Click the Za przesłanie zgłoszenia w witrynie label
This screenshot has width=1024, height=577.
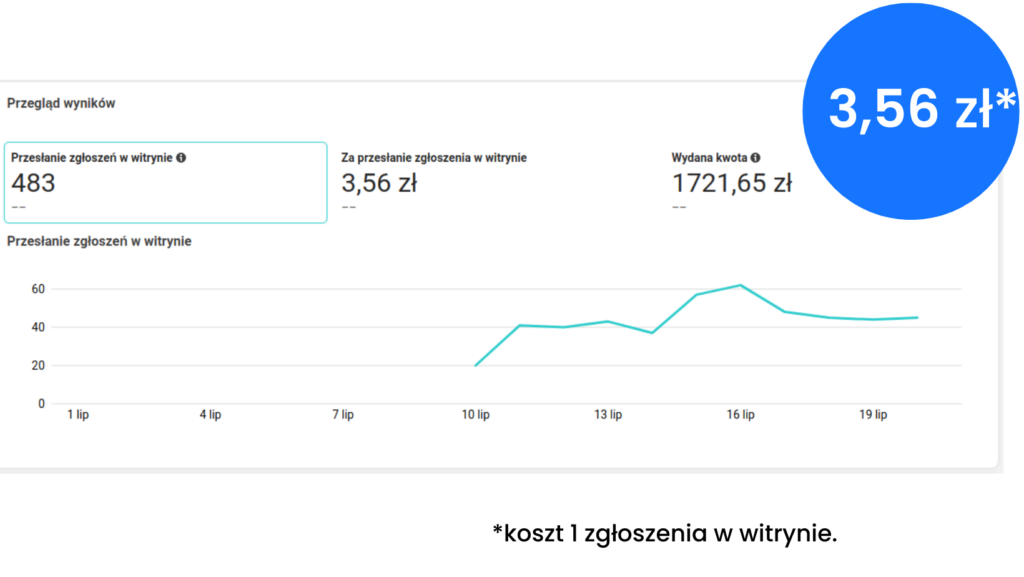(434, 158)
